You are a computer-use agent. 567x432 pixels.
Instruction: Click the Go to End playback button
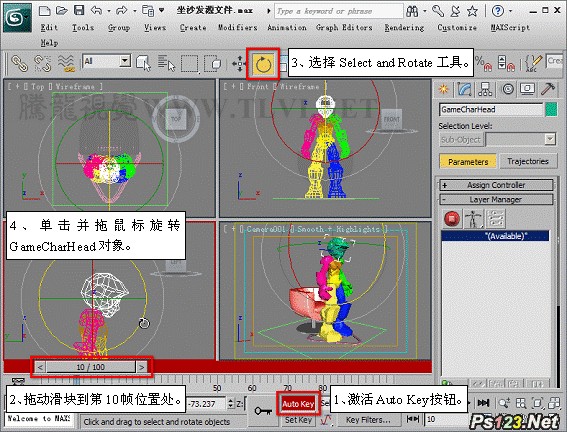click(x=483, y=402)
